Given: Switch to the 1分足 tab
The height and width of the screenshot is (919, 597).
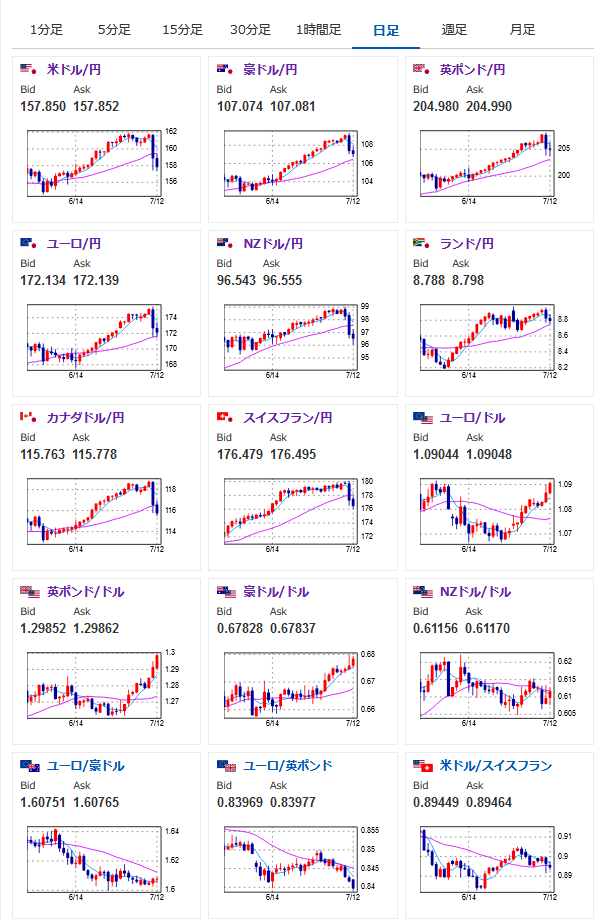Looking at the screenshot, I should click(x=46, y=30).
